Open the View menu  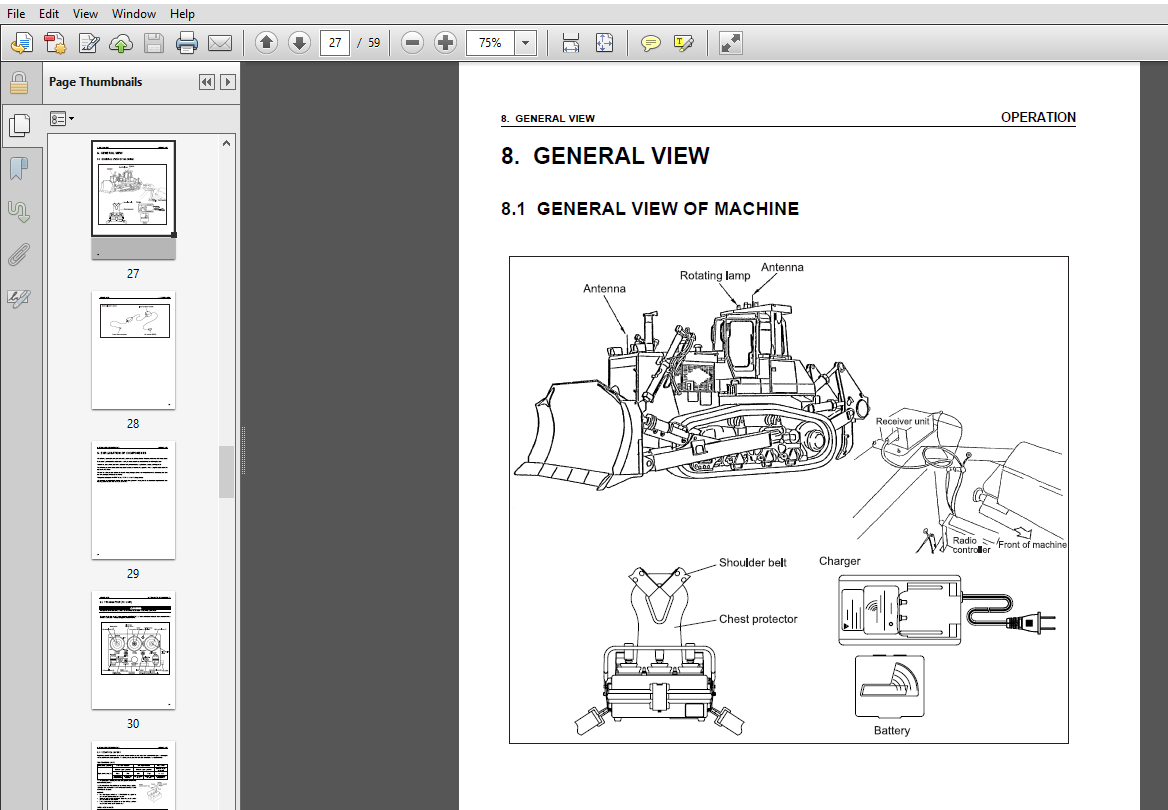click(x=85, y=13)
